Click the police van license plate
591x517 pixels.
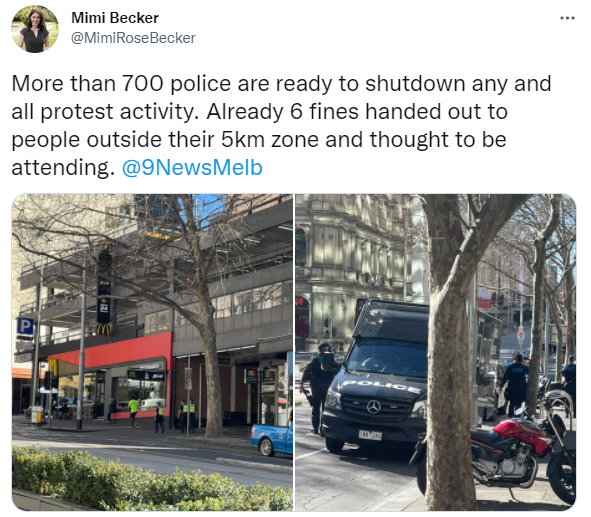point(370,435)
